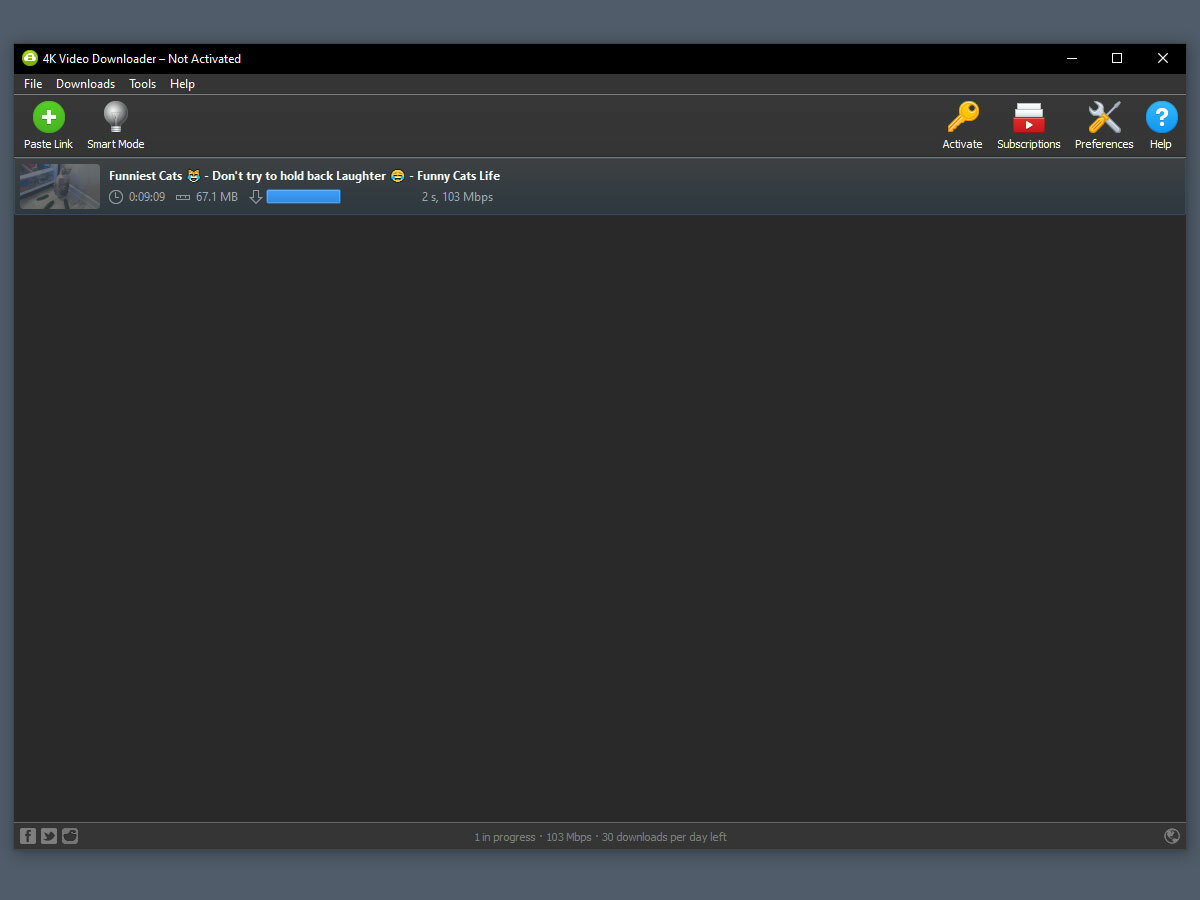The height and width of the screenshot is (900, 1200).
Task: Click the globe icon in status bar
Action: (1172, 836)
